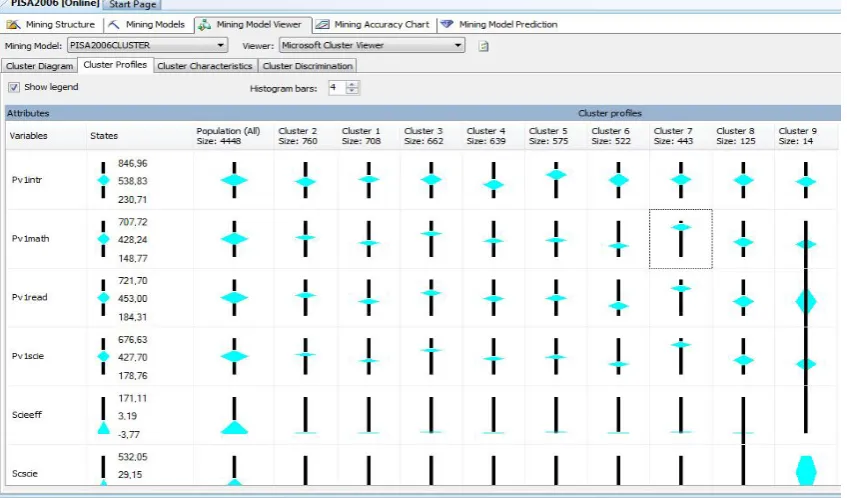Click the Mining Model Viewer tab icon
The width and height of the screenshot is (847, 498).
[x=204, y=24]
